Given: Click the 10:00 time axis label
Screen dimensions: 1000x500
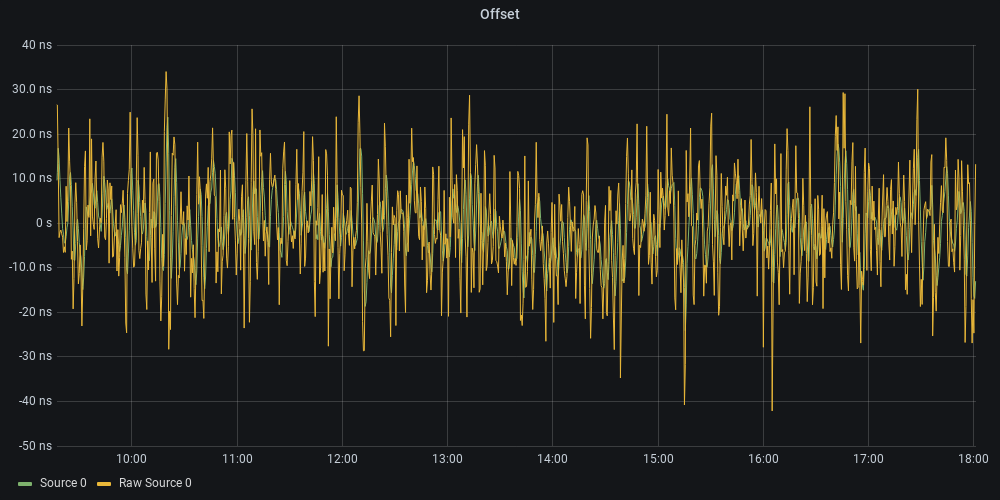Looking at the screenshot, I should tap(131, 459).
